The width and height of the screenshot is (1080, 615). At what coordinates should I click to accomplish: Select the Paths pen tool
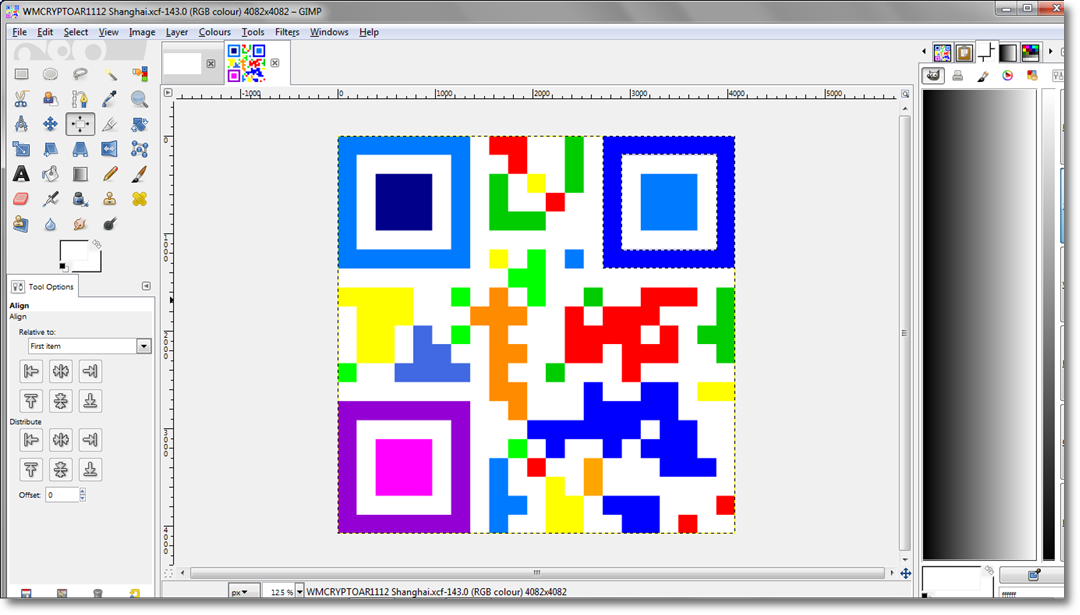[80, 99]
